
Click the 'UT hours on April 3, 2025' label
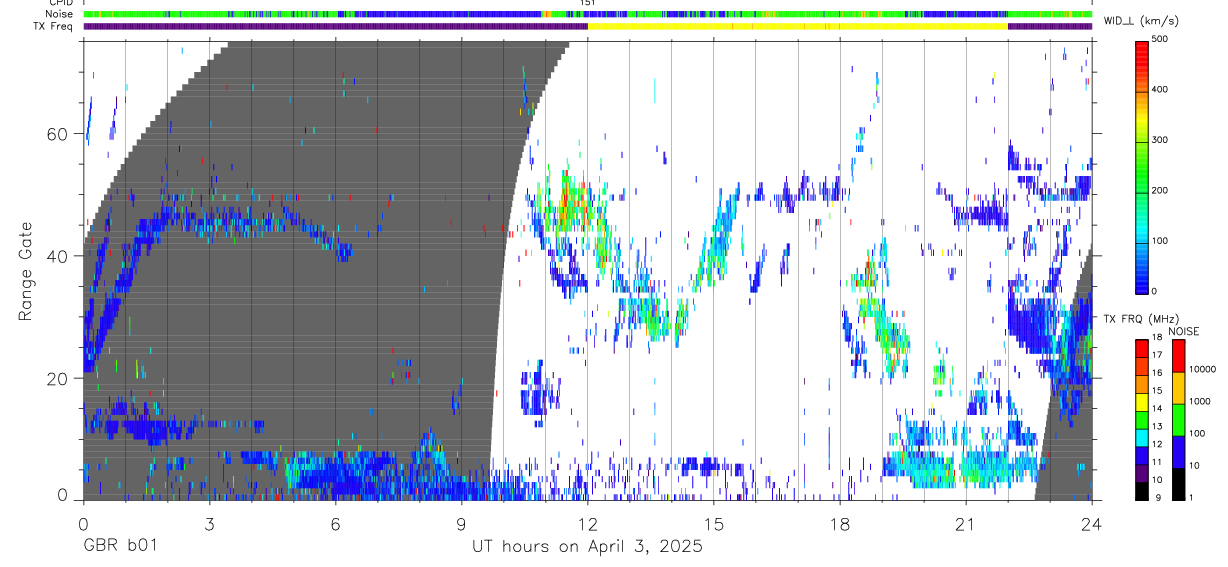(587, 547)
